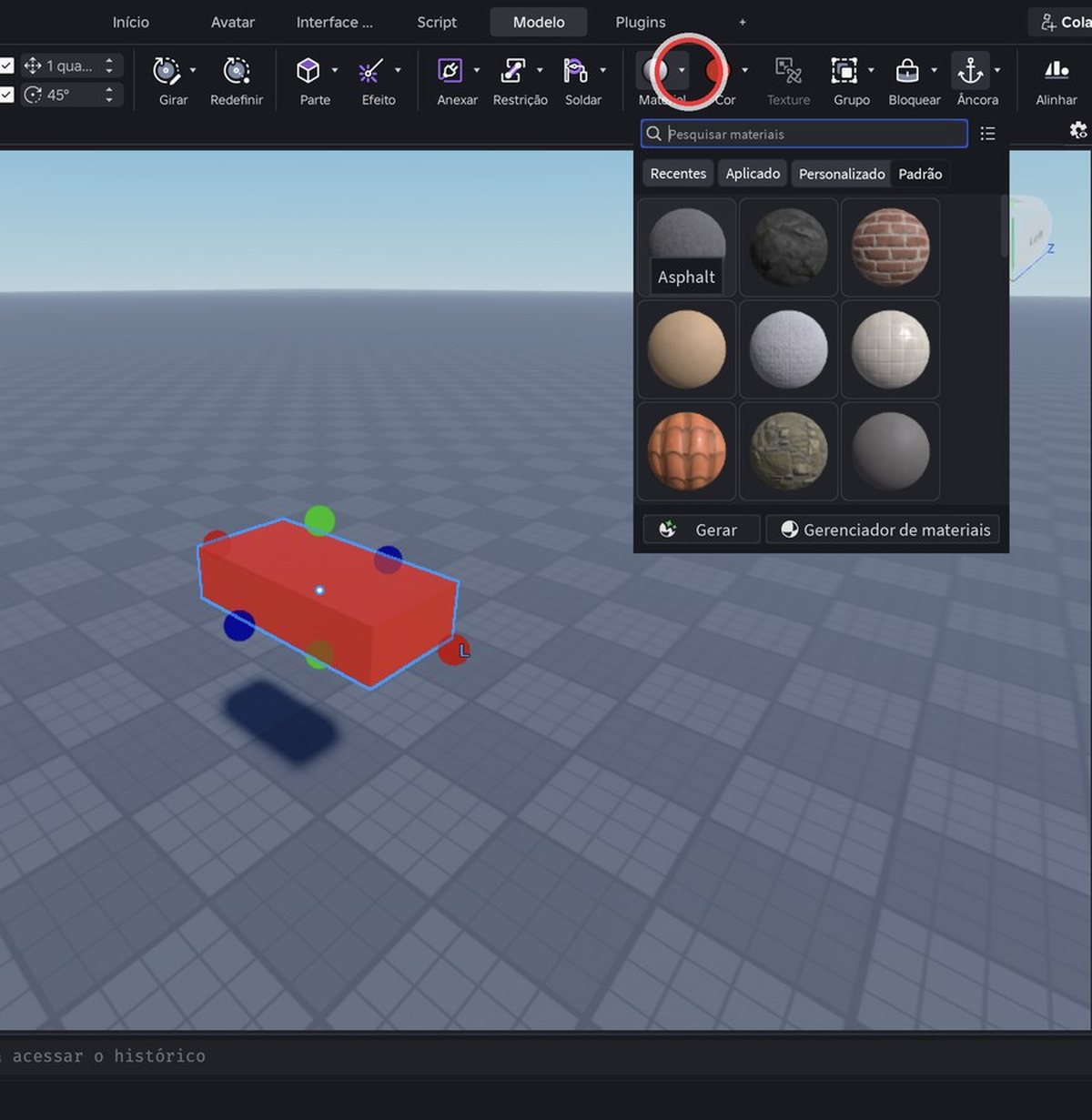Choose the tan smooth sand material
The width and height of the screenshot is (1092, 1120).
pyautogui.click(x=687, y=349)
